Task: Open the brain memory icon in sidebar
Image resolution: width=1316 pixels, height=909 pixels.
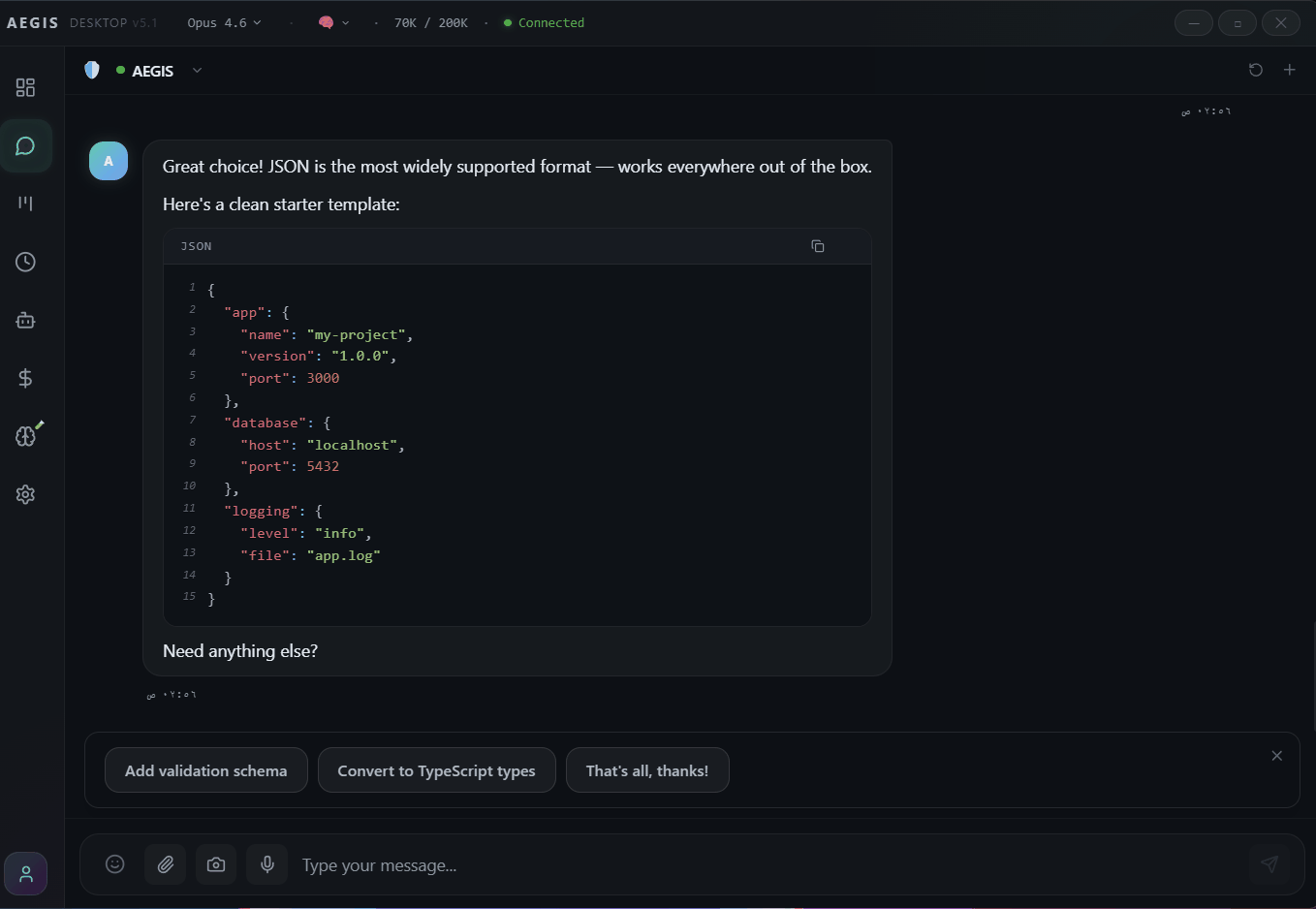Action: [26, 436]
